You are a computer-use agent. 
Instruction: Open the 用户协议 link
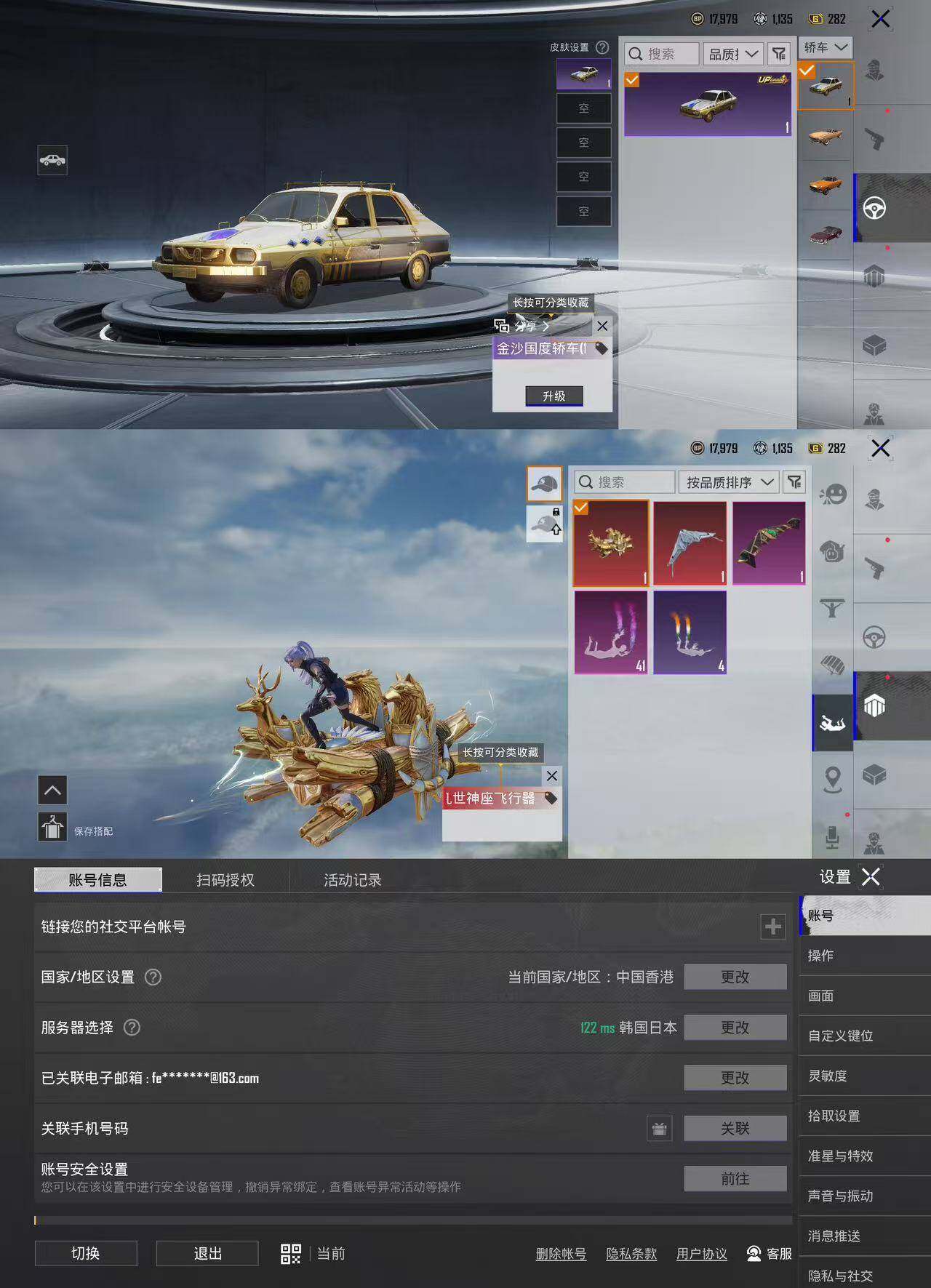702,1253
